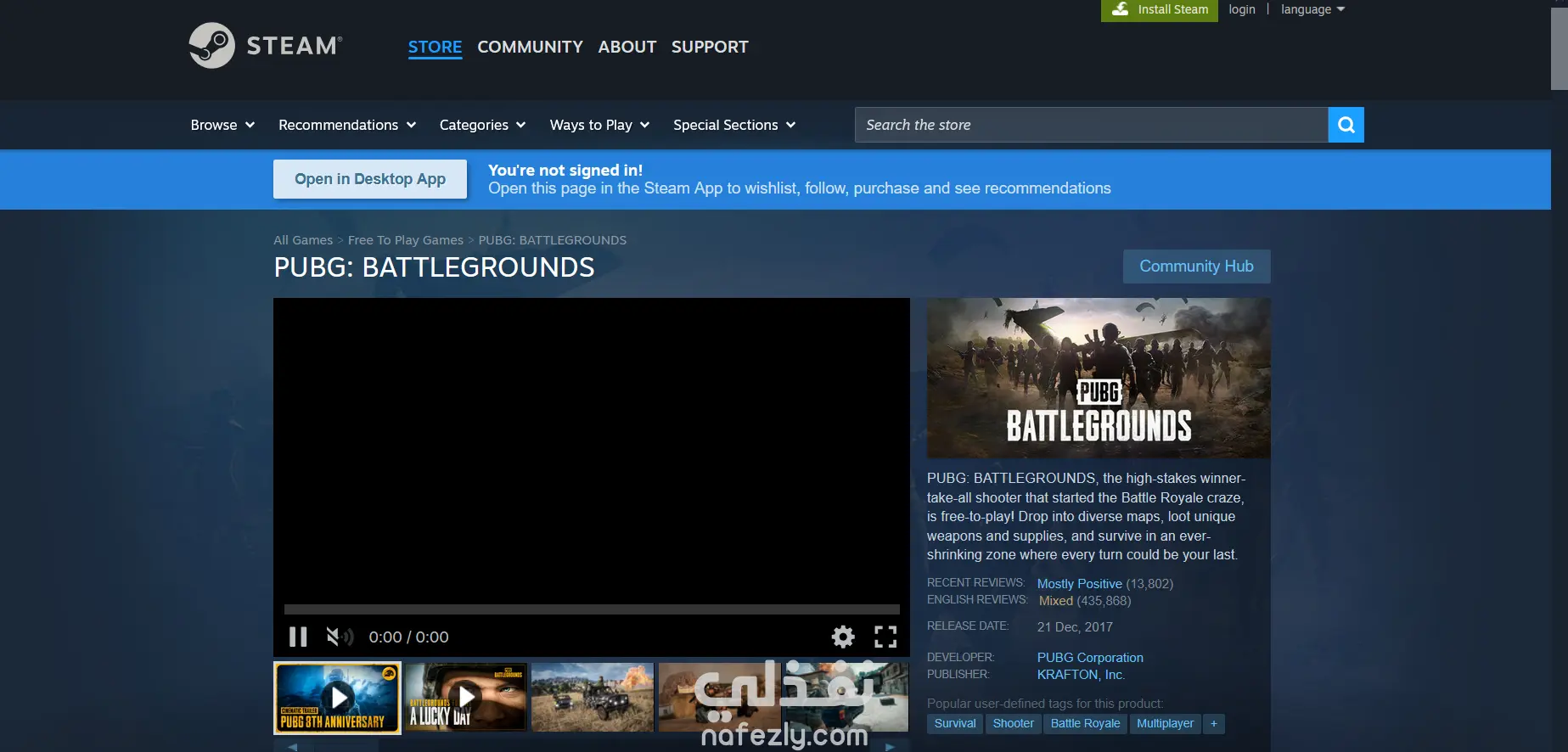
Task: Click the Survival tag
Action: tap(955, 723)
